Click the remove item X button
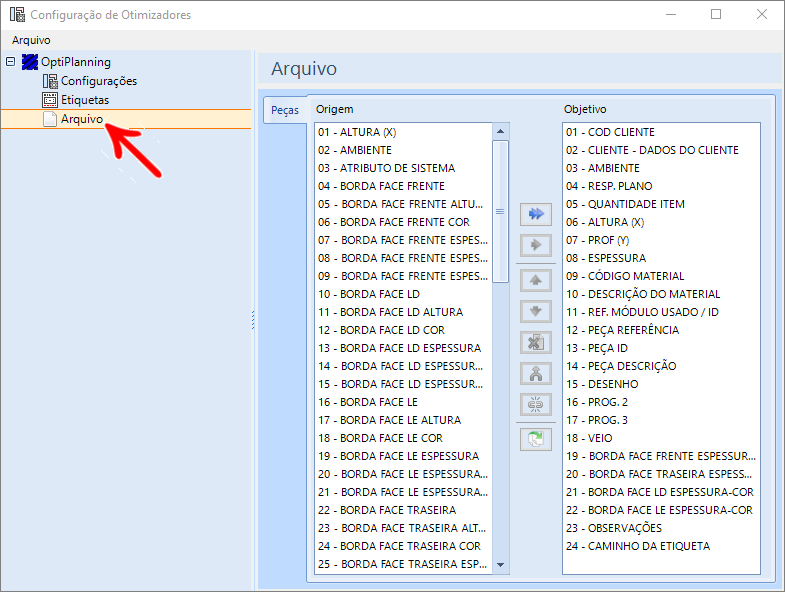The width and height of the screenshot is (785, 592). (536, 343)
